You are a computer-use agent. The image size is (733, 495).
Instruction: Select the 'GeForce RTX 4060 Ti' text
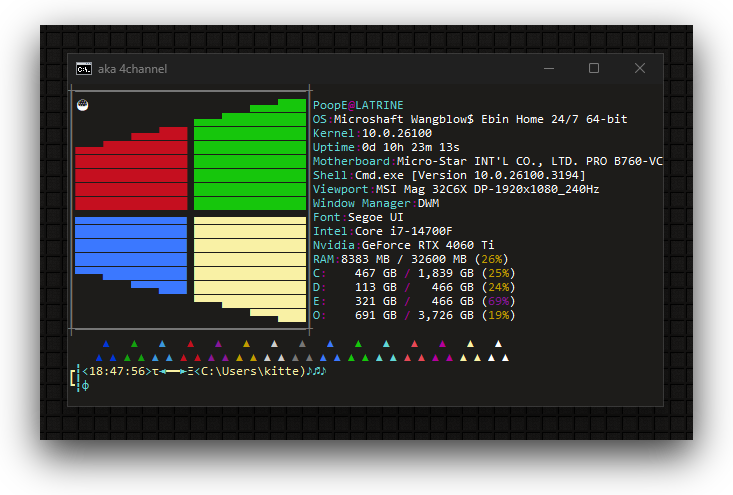pos(428,245)
